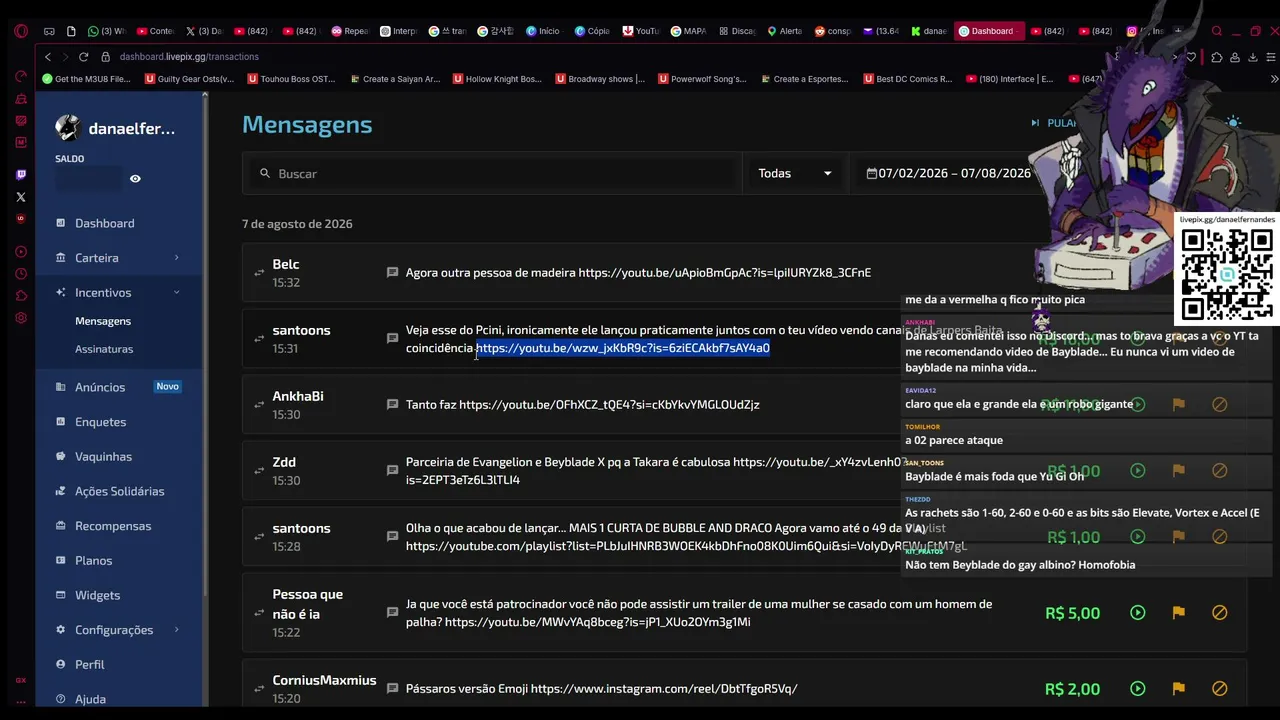Expand the Configurações submenu chevron
Viewport: 1280px width, 720px height.
click(x=176, y=630)
